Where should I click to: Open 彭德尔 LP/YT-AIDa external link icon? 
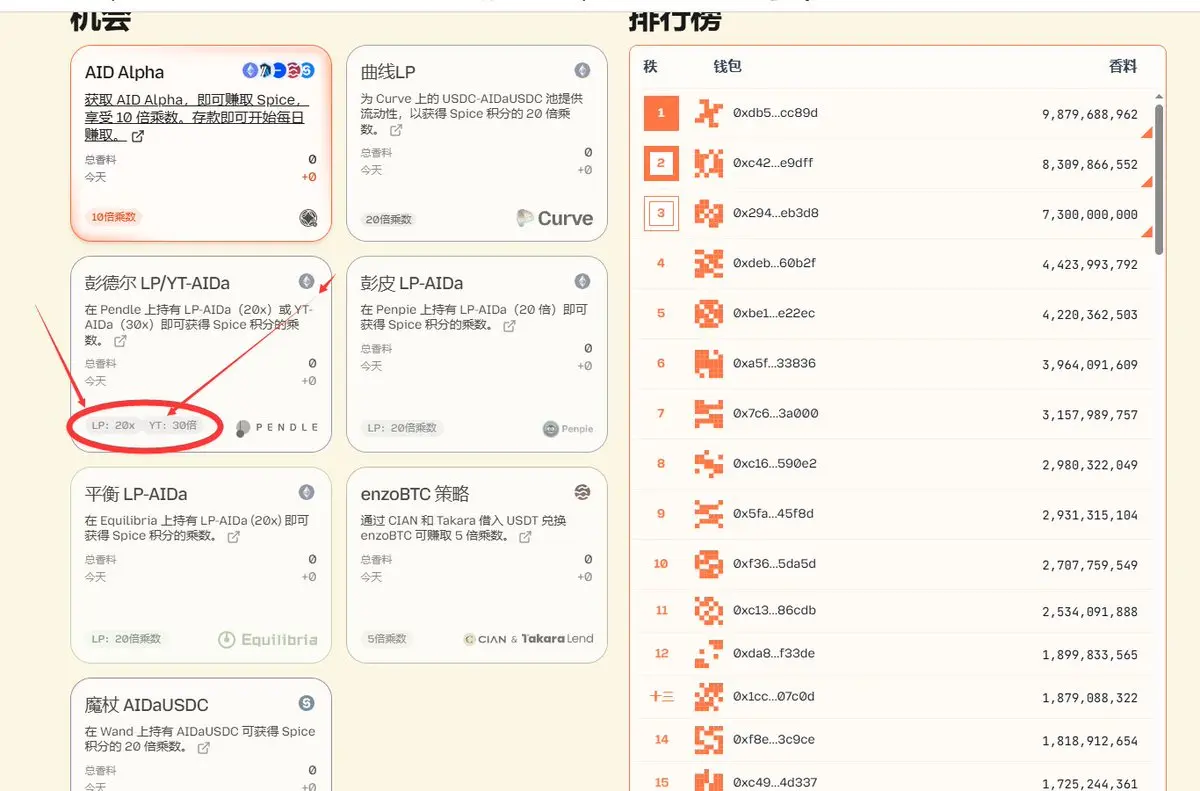click(x=120, y=341)
